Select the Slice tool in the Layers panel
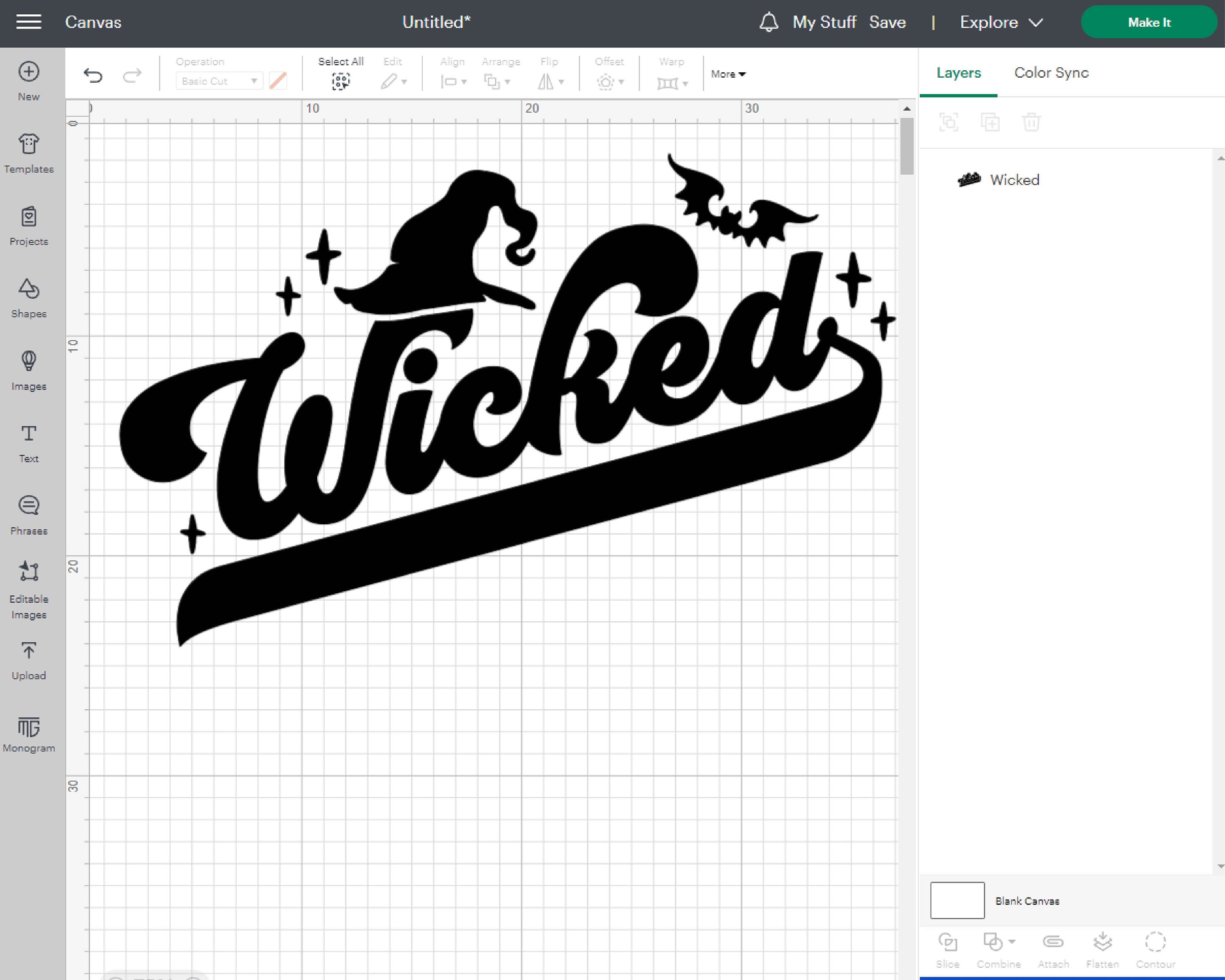Image resolution: width=1225 pixels, height=980 pixels. [x=948, y=948]
